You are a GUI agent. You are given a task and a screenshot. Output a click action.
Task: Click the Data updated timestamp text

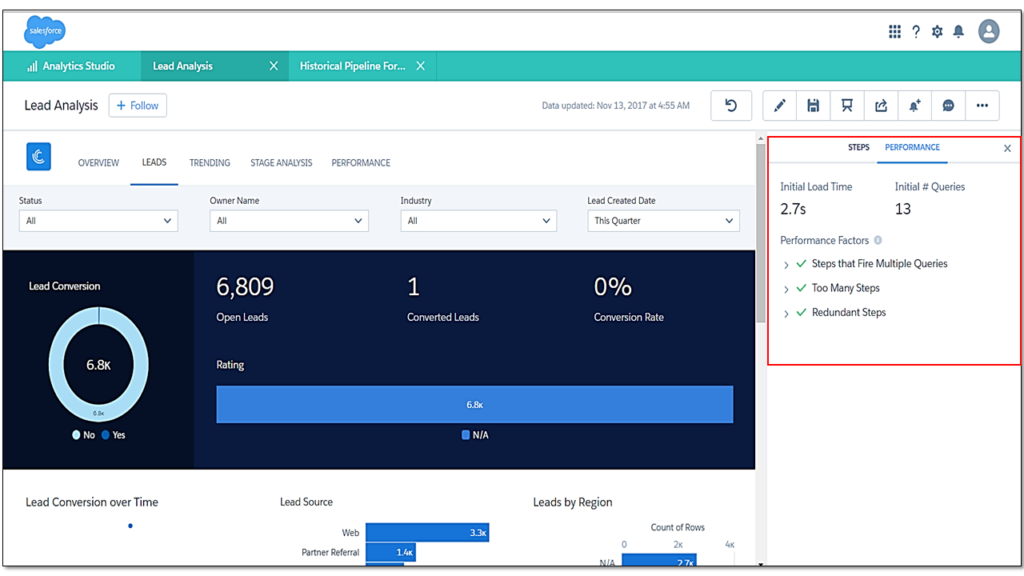click(x=615, y=105)
